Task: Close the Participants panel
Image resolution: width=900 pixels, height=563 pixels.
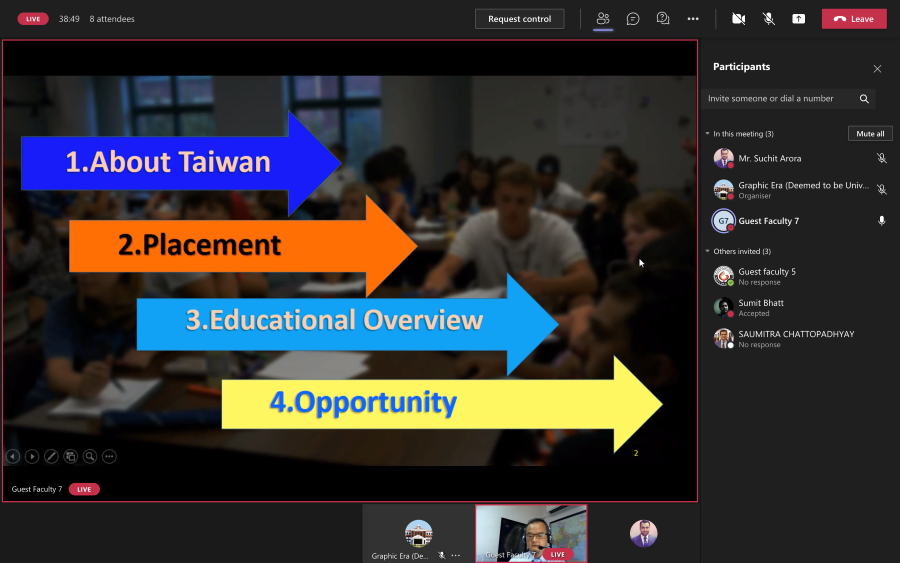Action: pyautogui.click(x=877, y=69)
